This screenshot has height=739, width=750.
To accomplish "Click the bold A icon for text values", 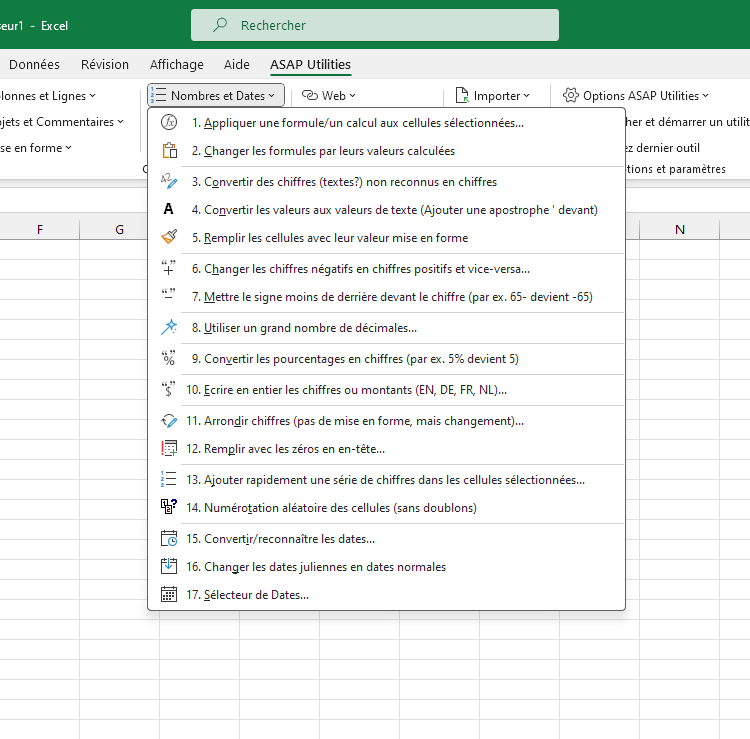I will coord(168,209).
